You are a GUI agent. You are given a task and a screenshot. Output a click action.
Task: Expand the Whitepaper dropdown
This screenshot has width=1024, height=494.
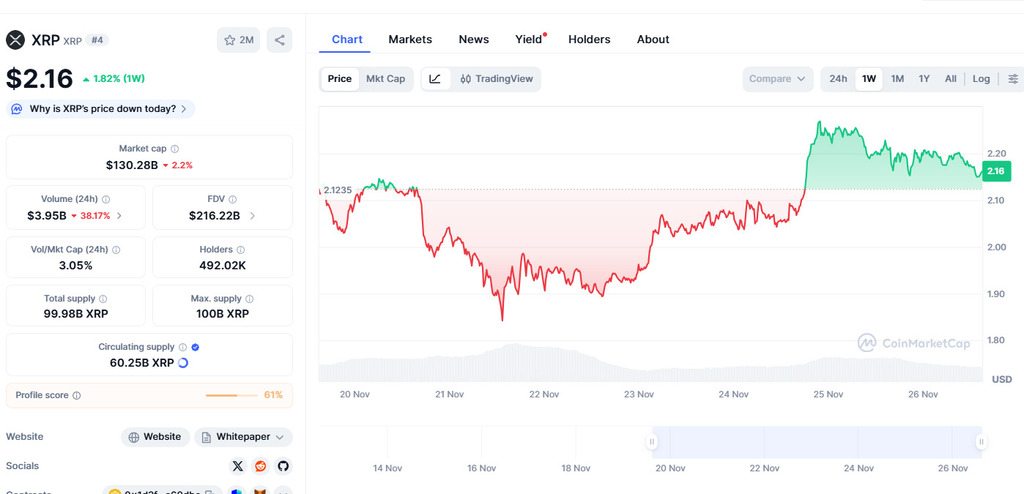(x=244, y=437)
